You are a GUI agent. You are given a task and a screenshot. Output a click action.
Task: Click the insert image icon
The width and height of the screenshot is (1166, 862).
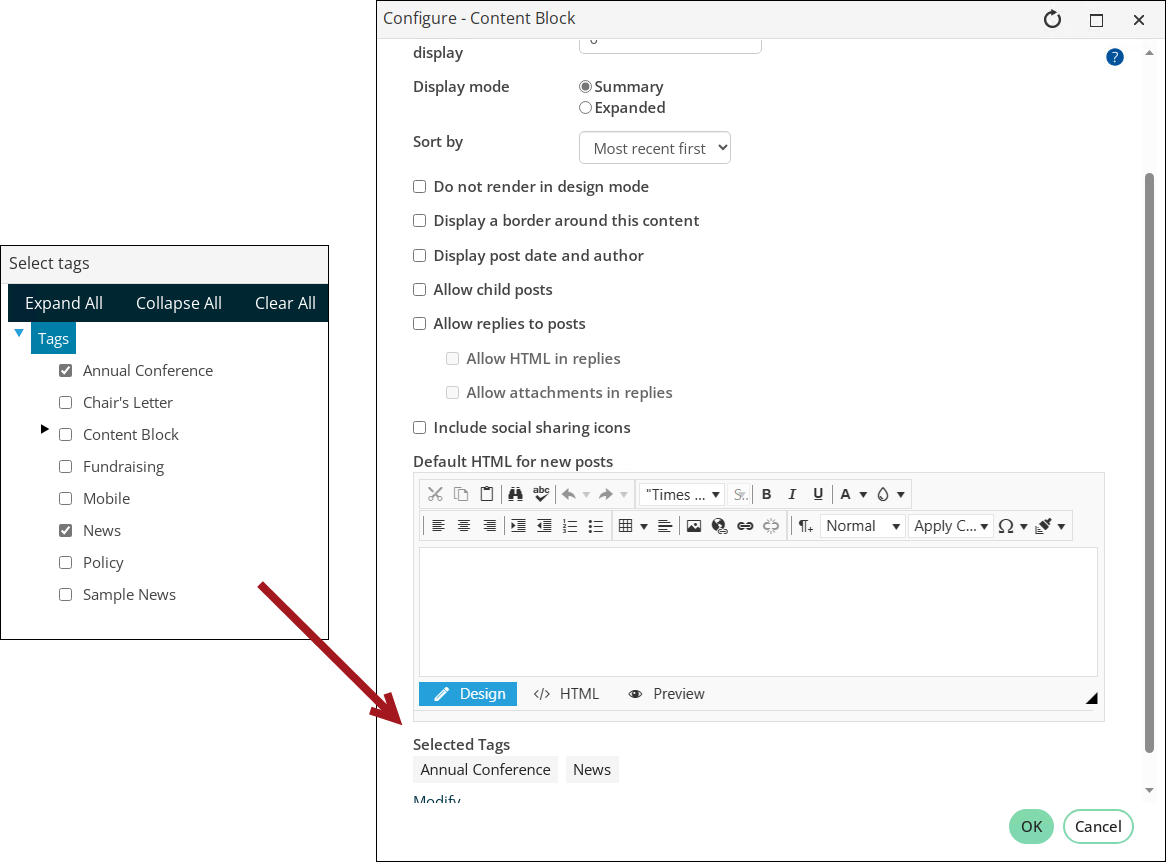click(x=694, y=526)
